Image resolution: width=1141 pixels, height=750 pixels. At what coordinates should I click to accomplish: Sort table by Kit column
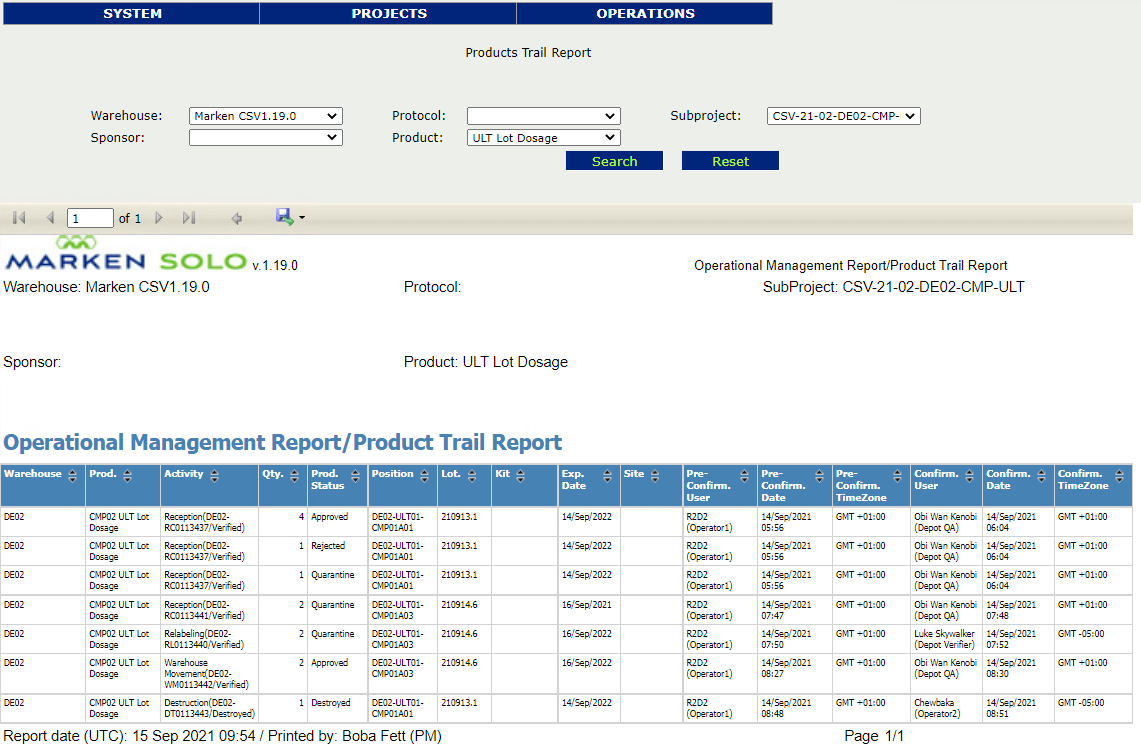coord(520,476)
